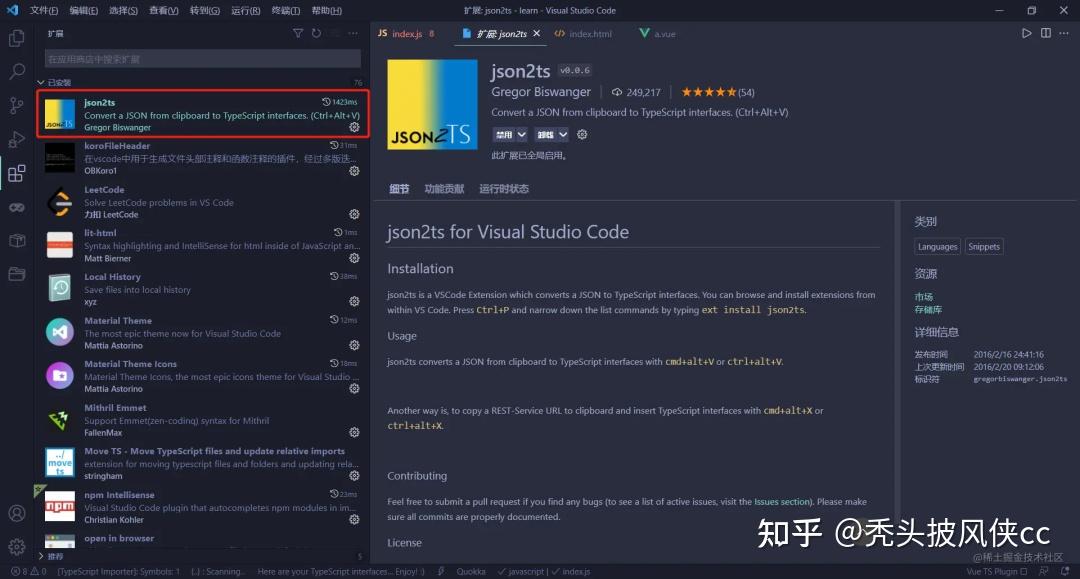Click Vue TS Plugin in status bar
The height and width of the screenshot is (579, 1080).
[996, 571]
